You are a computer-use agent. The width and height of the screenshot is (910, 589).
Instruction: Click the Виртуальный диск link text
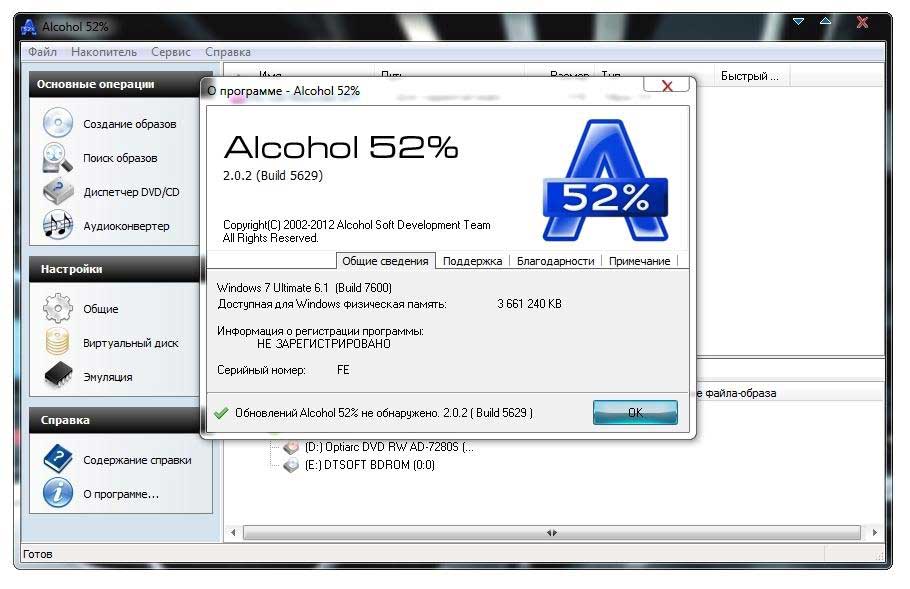click(x=131, y=343)
